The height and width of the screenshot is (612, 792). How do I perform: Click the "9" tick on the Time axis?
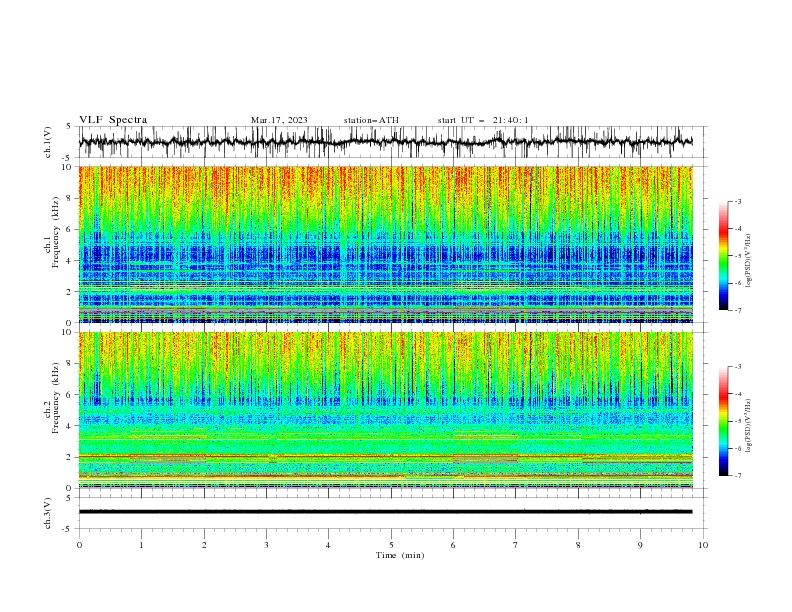[x=640, y=545]
